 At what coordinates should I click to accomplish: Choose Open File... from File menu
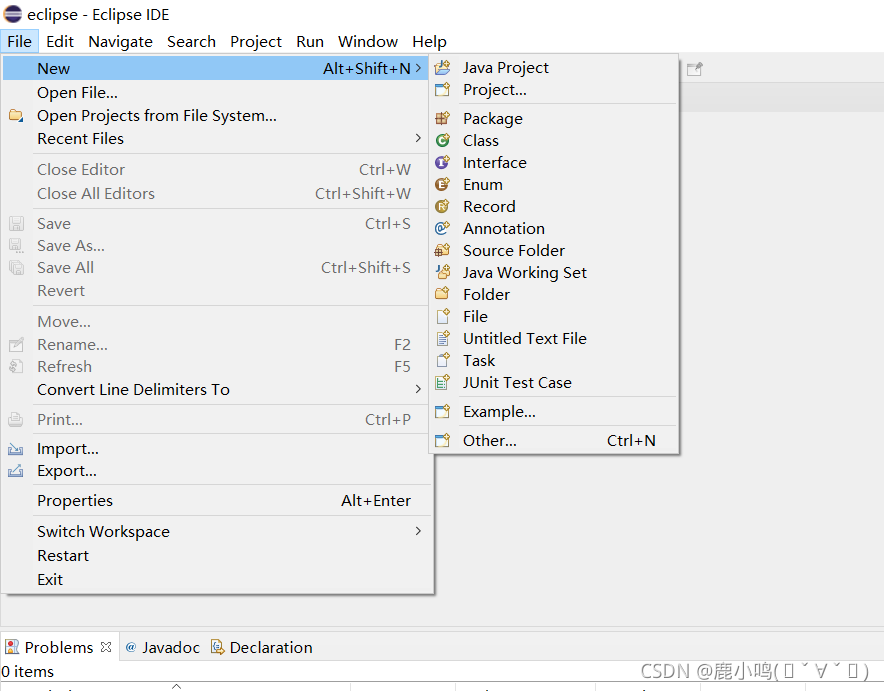217,92
